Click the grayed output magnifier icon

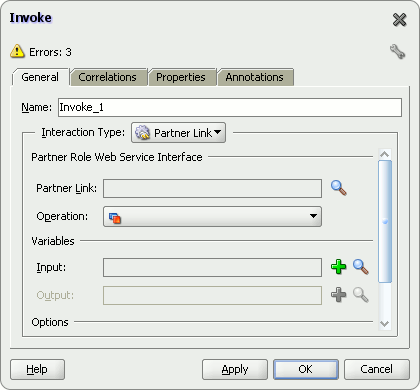click(361, 295)
